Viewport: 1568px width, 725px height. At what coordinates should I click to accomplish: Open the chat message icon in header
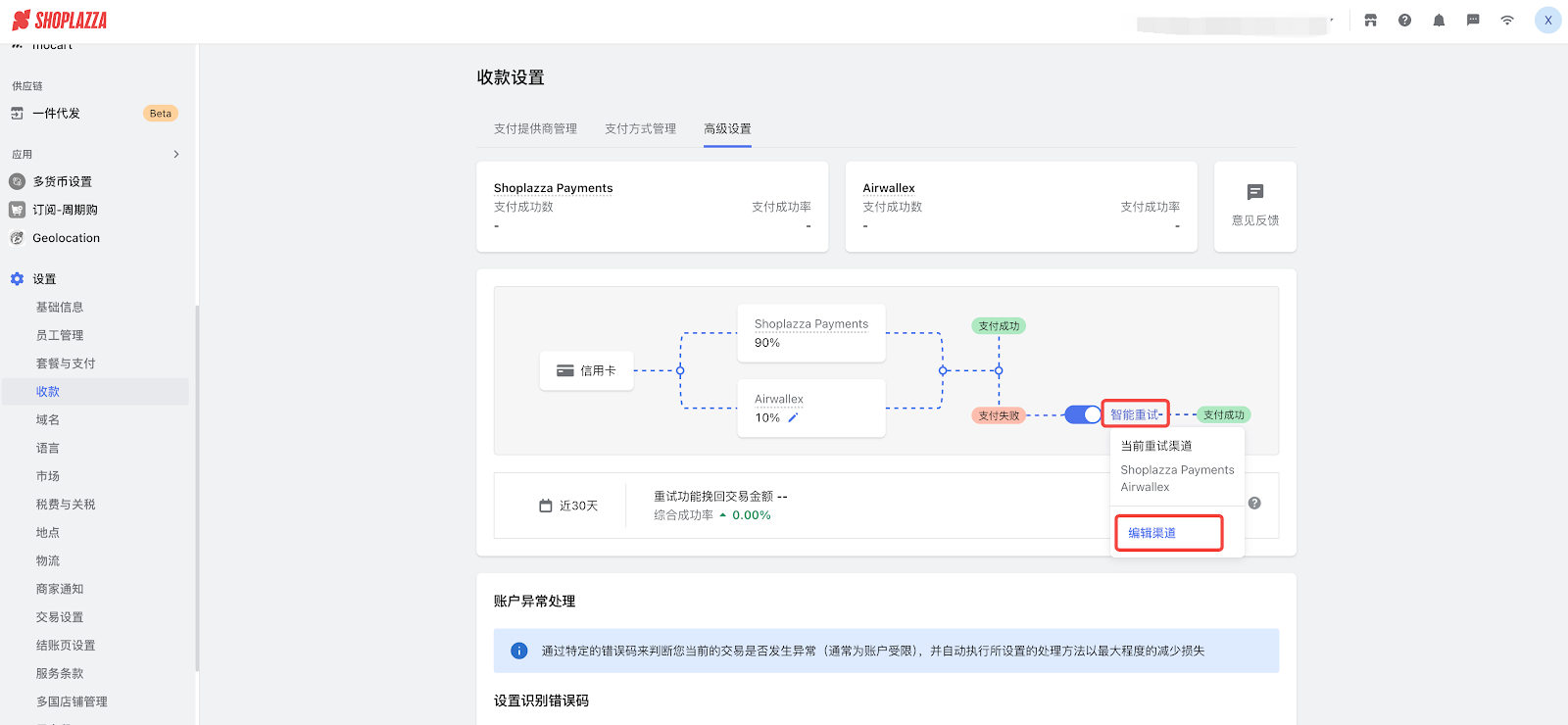[x=1473, y=21]
